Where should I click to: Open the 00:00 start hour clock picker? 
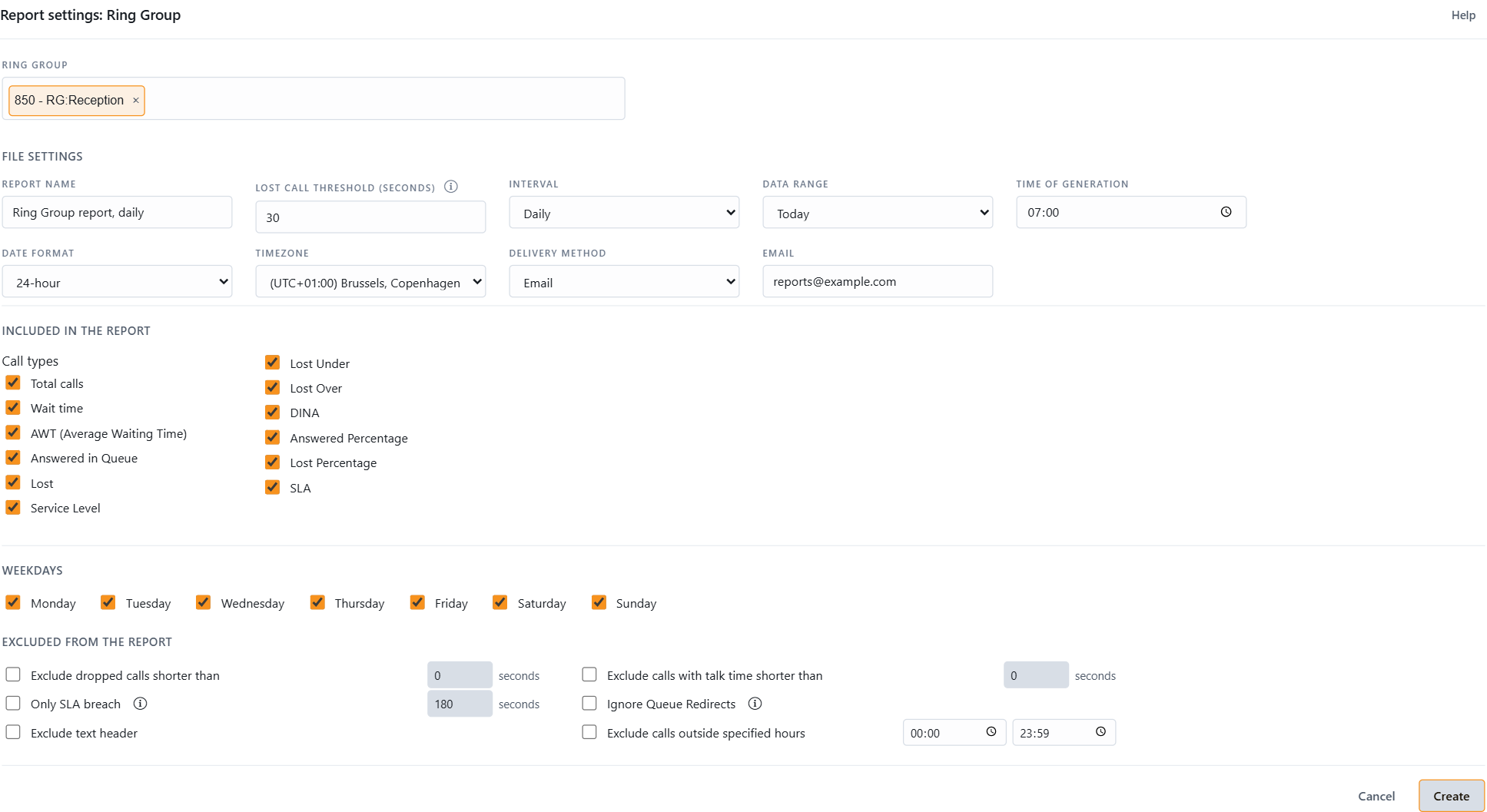coord(991,732)
